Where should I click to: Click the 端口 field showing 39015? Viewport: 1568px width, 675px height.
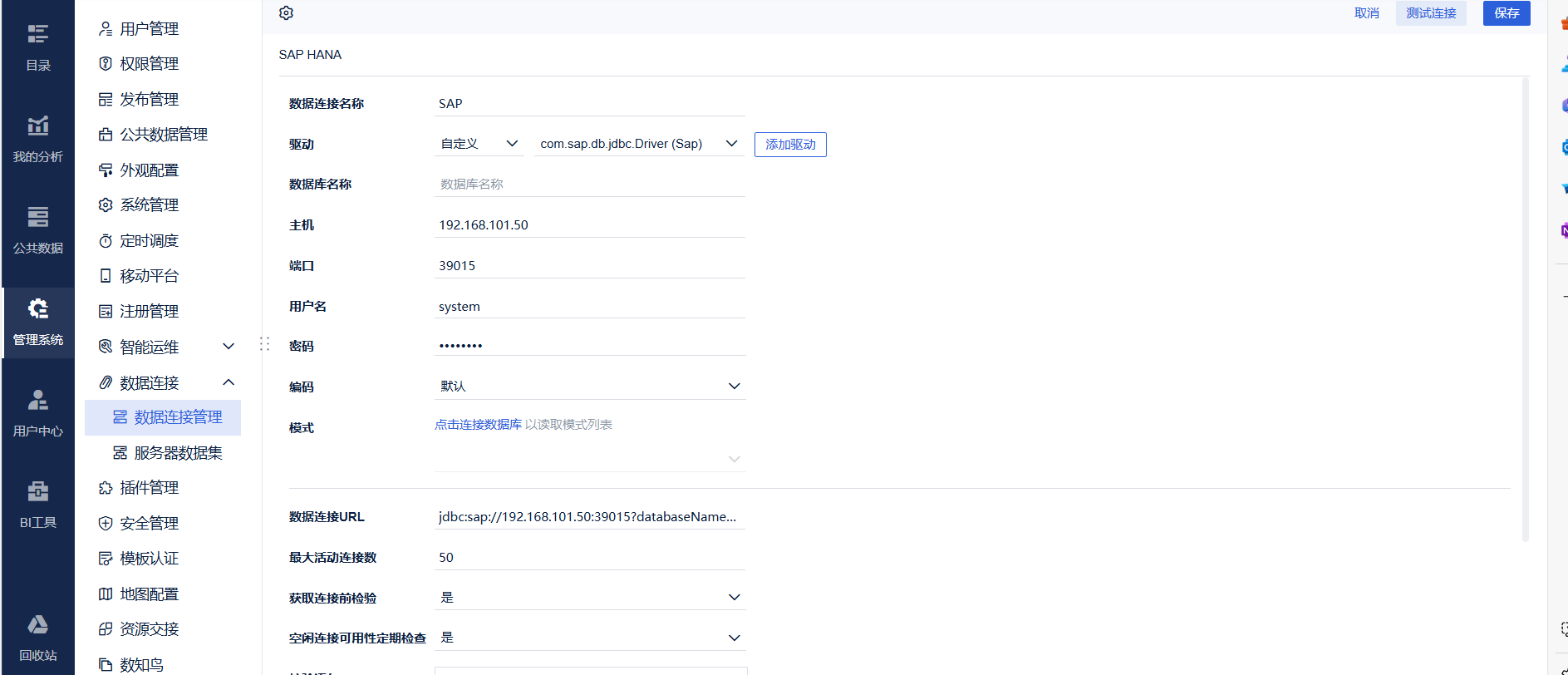click(x=590, y=266)
